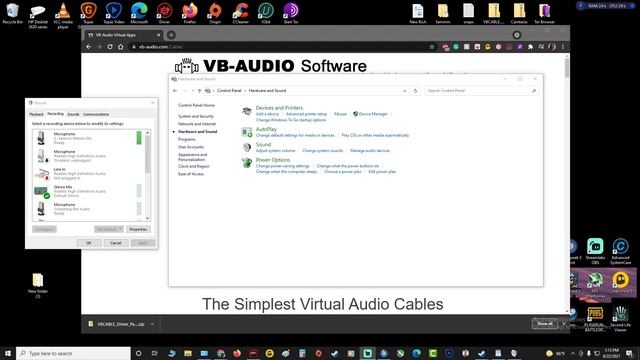Click the bookmark star in address bar

coord(432,47)
